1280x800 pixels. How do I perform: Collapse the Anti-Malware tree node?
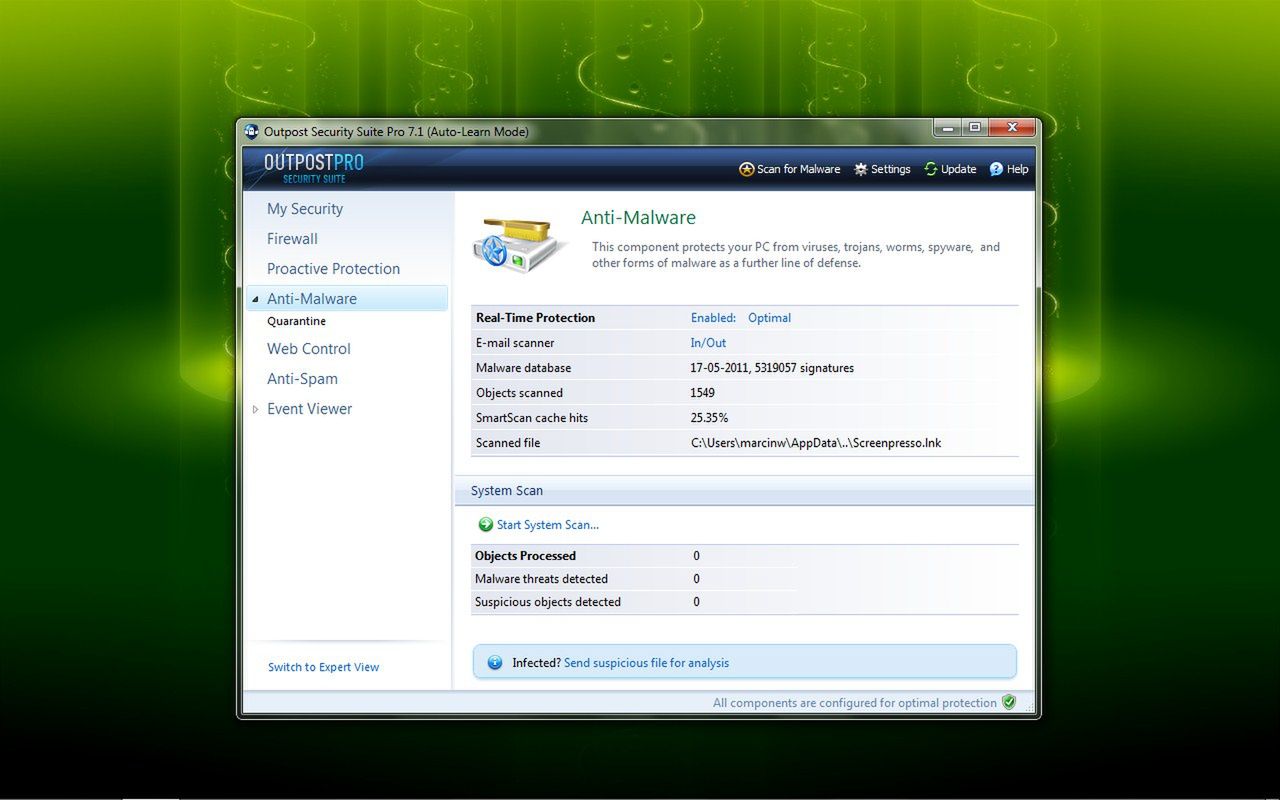pos(255,299)
